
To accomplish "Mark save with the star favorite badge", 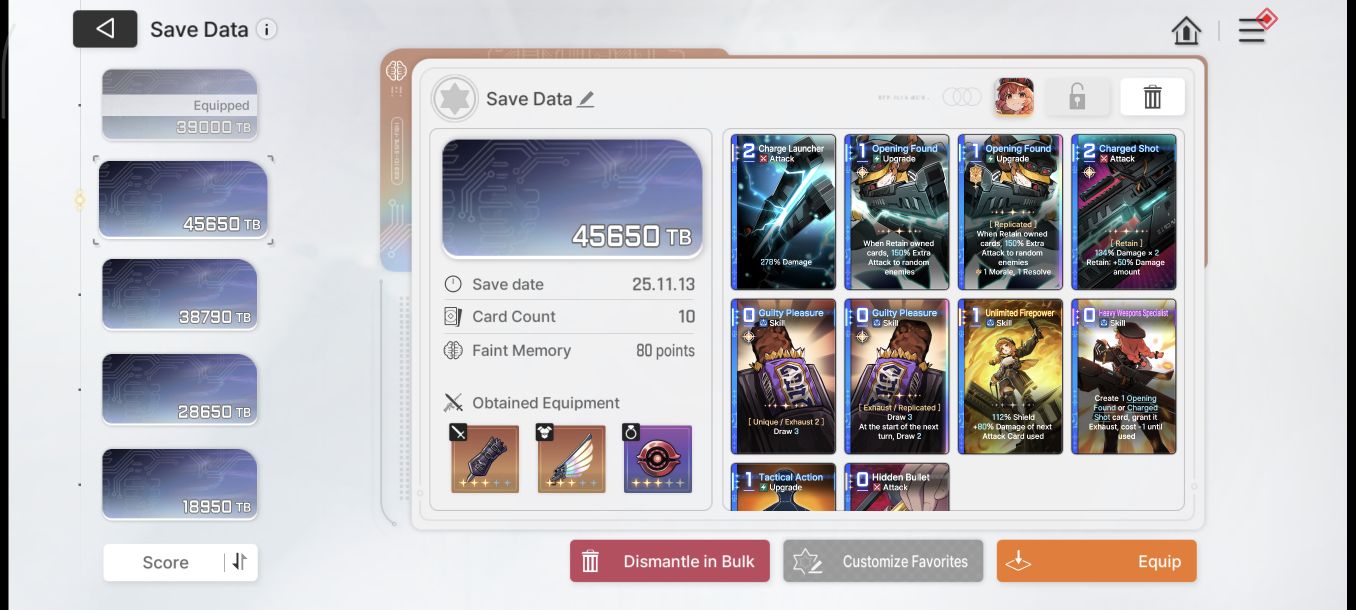I will point(454,99).
